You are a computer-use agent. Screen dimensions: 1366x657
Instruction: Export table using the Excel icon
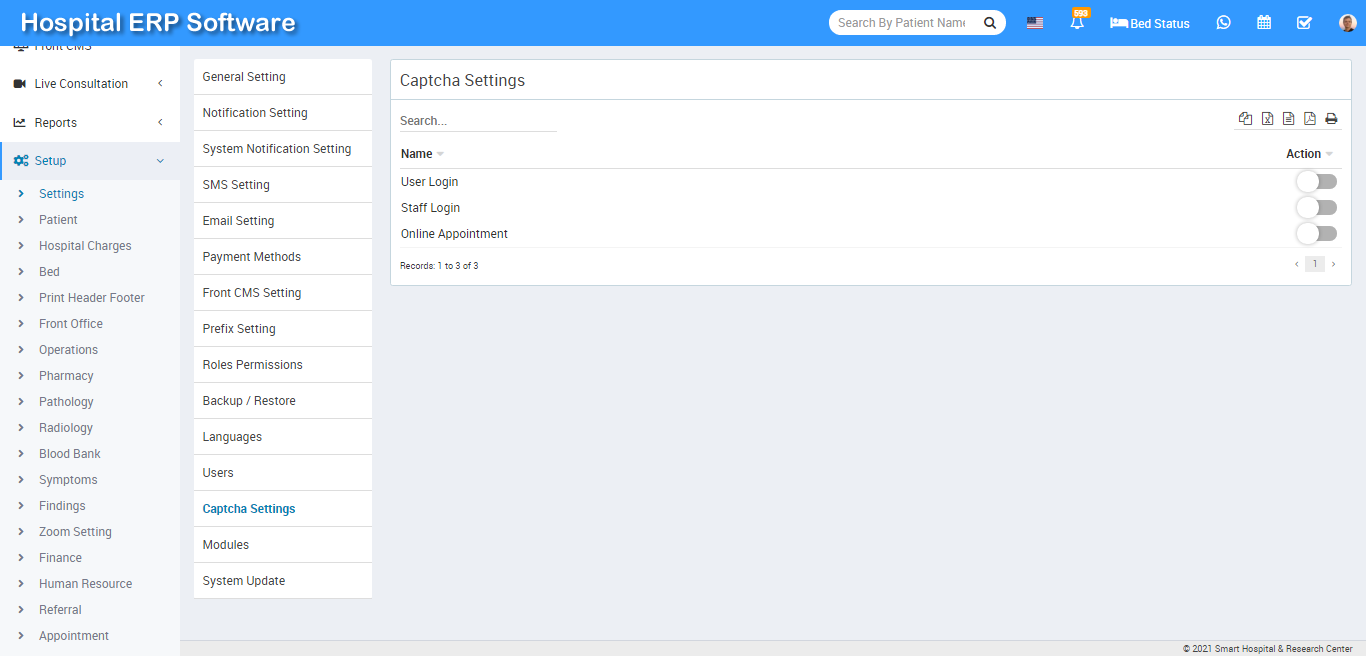tap(1267, 119)
